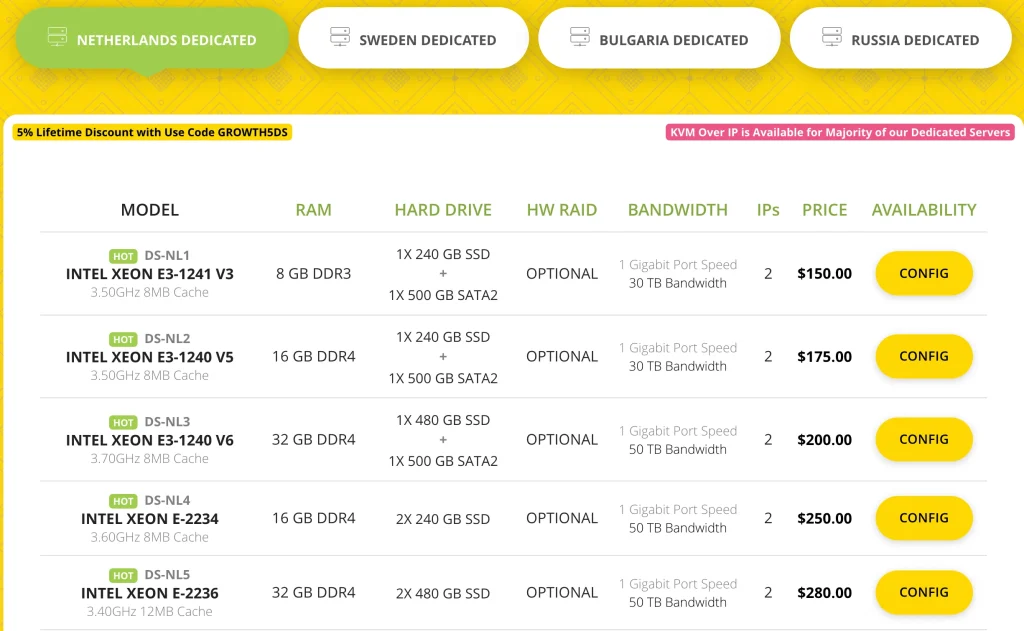Click the BANDWIDTH column header

(x=678, y=210)
